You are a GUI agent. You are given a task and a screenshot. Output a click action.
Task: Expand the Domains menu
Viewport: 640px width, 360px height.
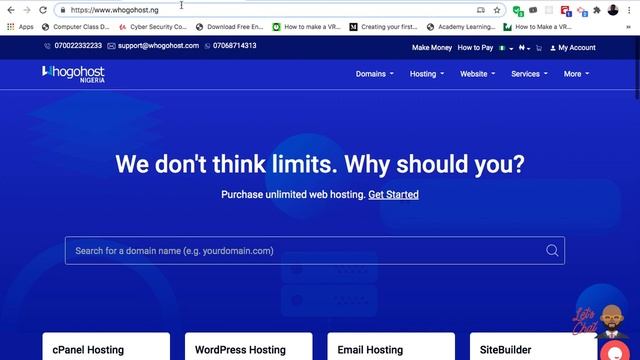pyautogui.click(x=374, y=74)
